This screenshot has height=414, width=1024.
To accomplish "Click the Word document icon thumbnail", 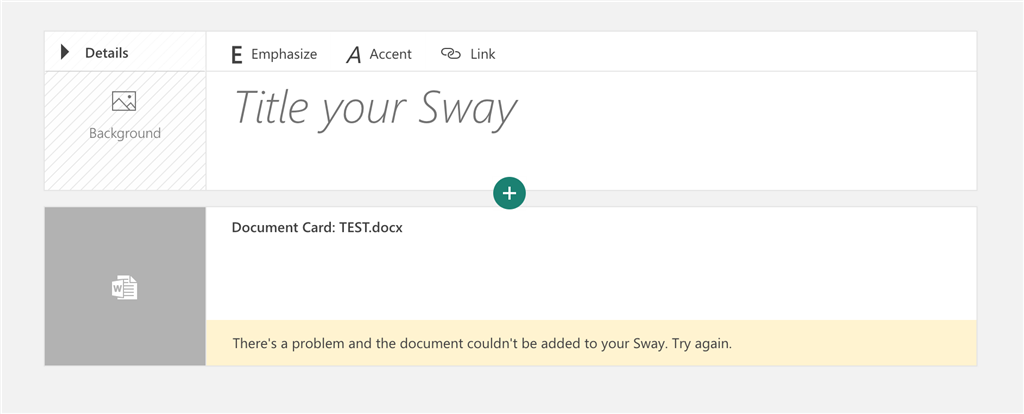I will pos(124,287).
